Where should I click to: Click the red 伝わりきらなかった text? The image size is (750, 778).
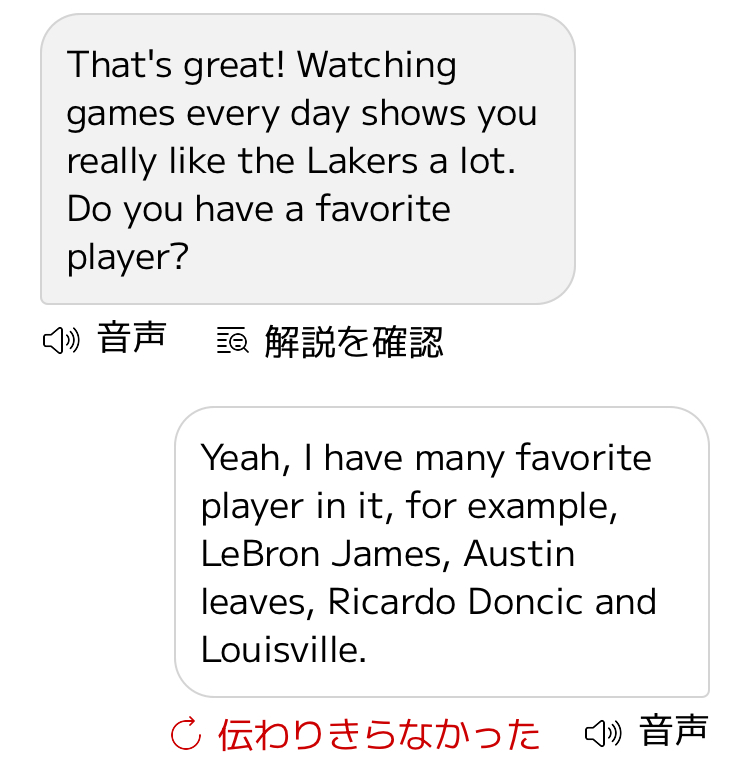(x=379, y=734)
